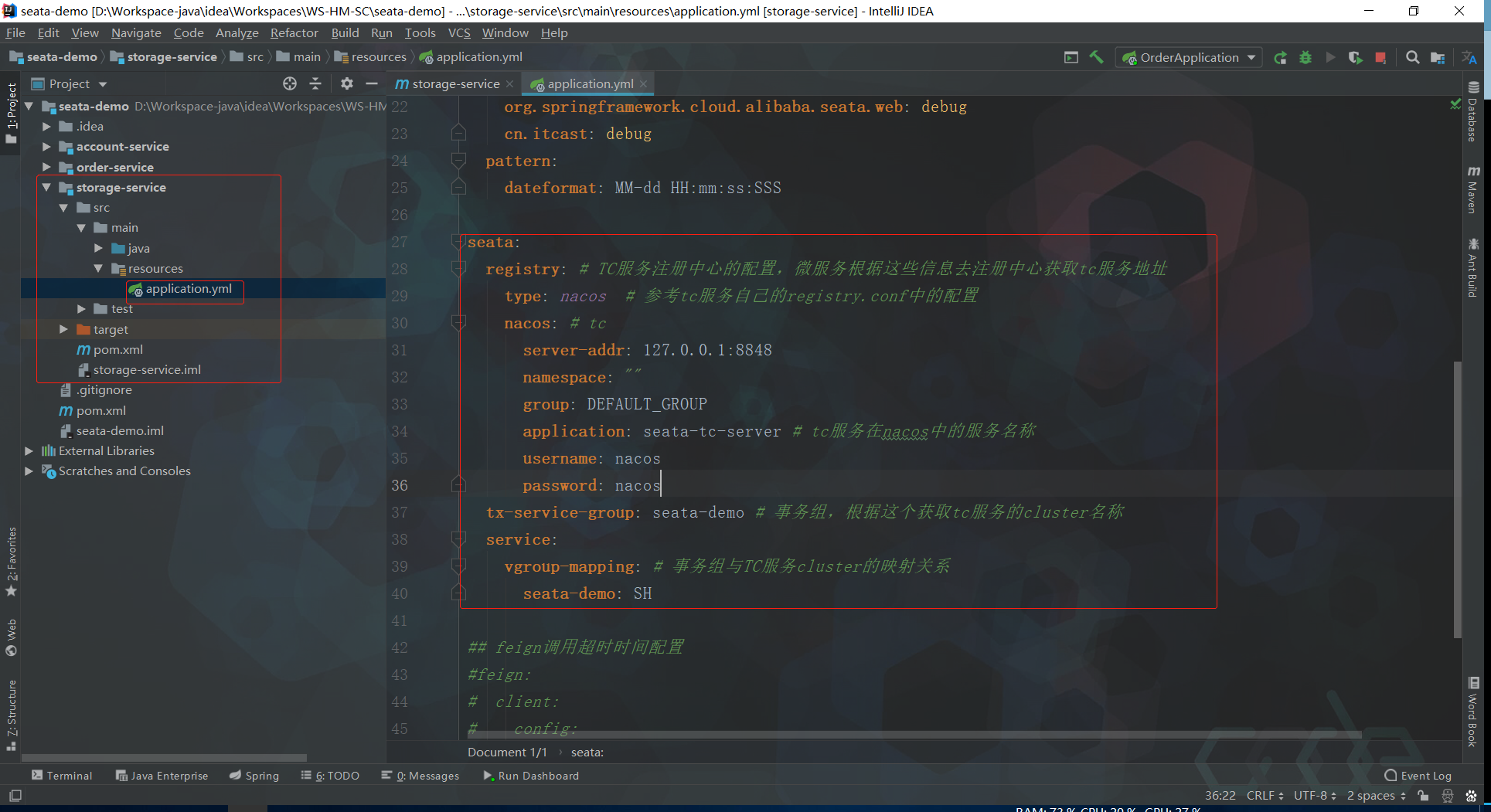Select storage-service.iml in the project tree
1491x812 pixels.
click(x=147, y=369)
